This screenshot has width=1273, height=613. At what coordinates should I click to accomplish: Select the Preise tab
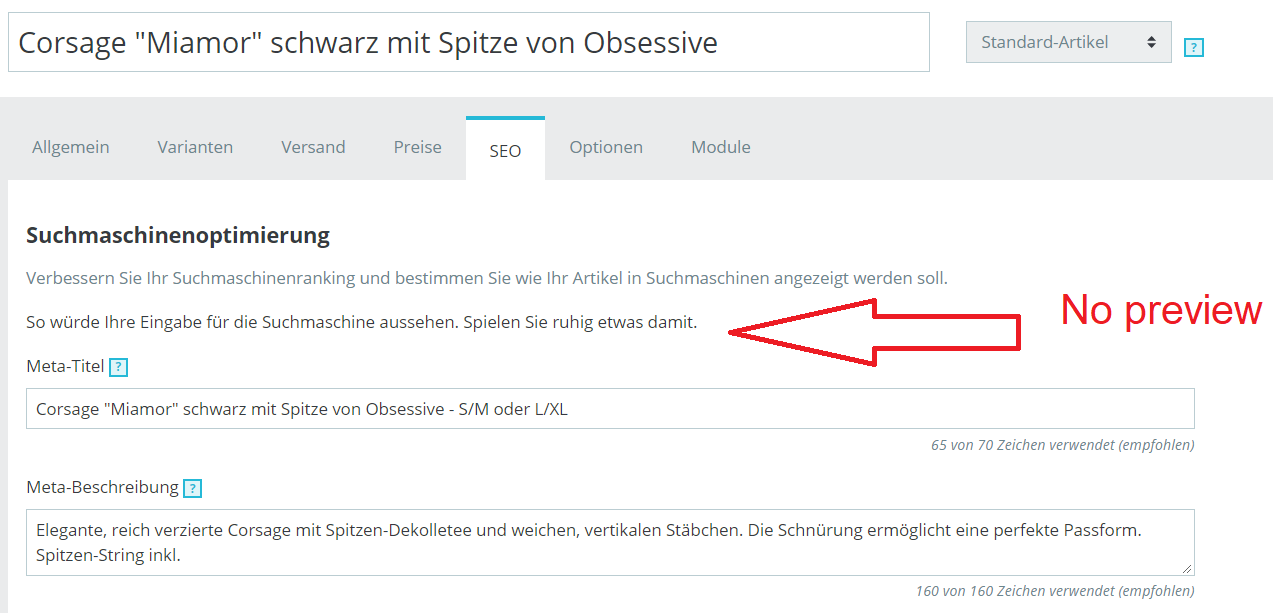(x=417, y=147)
